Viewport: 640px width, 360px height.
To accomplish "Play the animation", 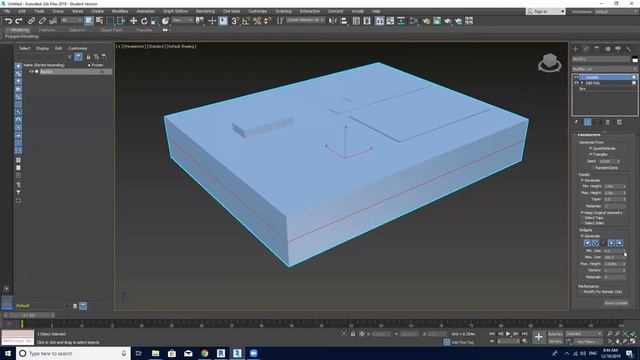I will click(x=508, y=334).
